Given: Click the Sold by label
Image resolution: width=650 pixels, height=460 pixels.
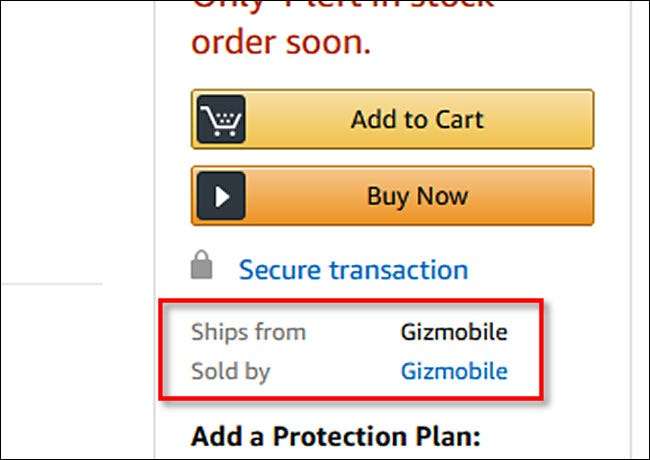Looking at the screenshot, I should (230, 371).
